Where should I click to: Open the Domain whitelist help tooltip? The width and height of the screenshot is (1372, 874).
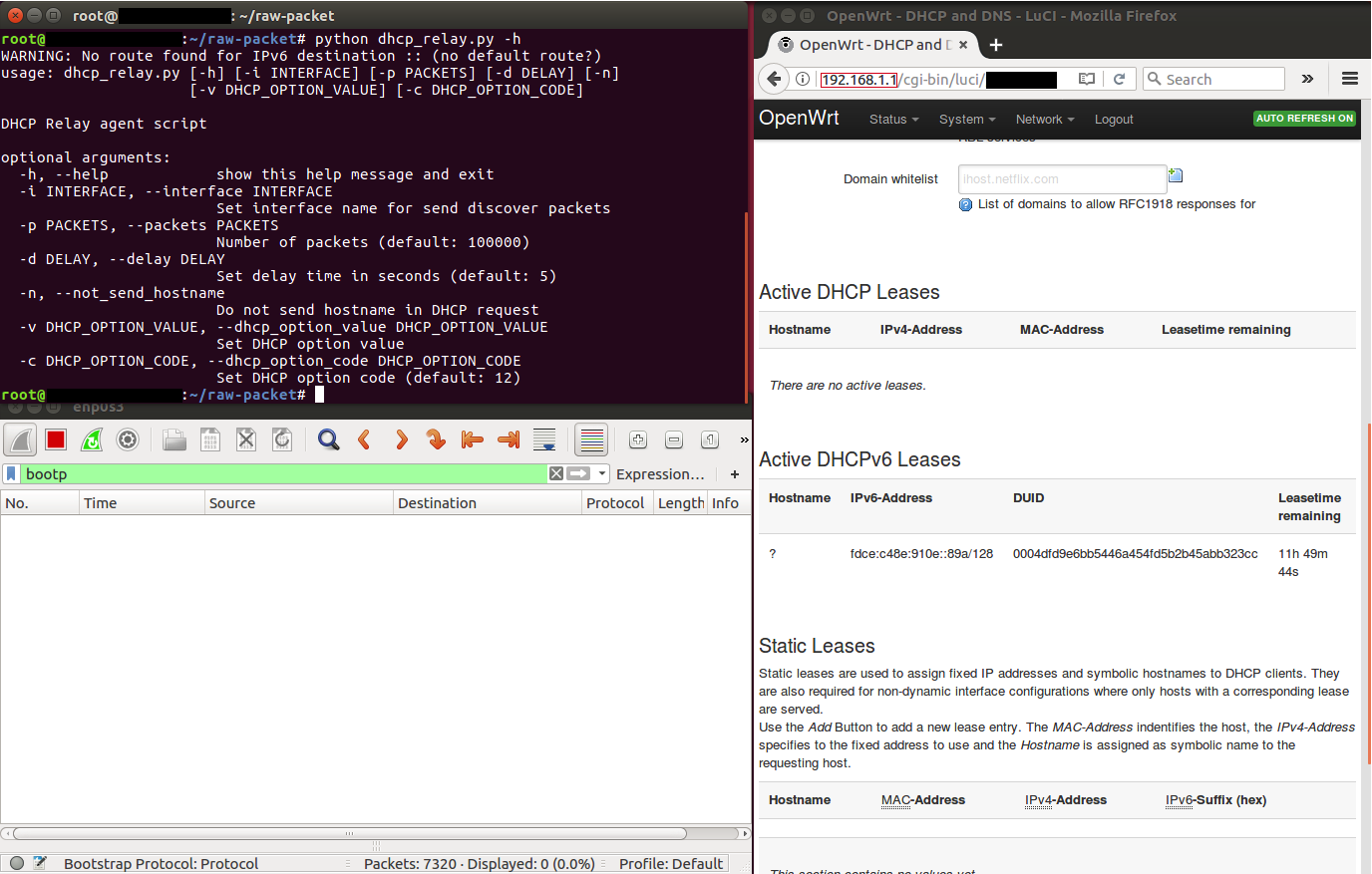[x=965, y=204]
